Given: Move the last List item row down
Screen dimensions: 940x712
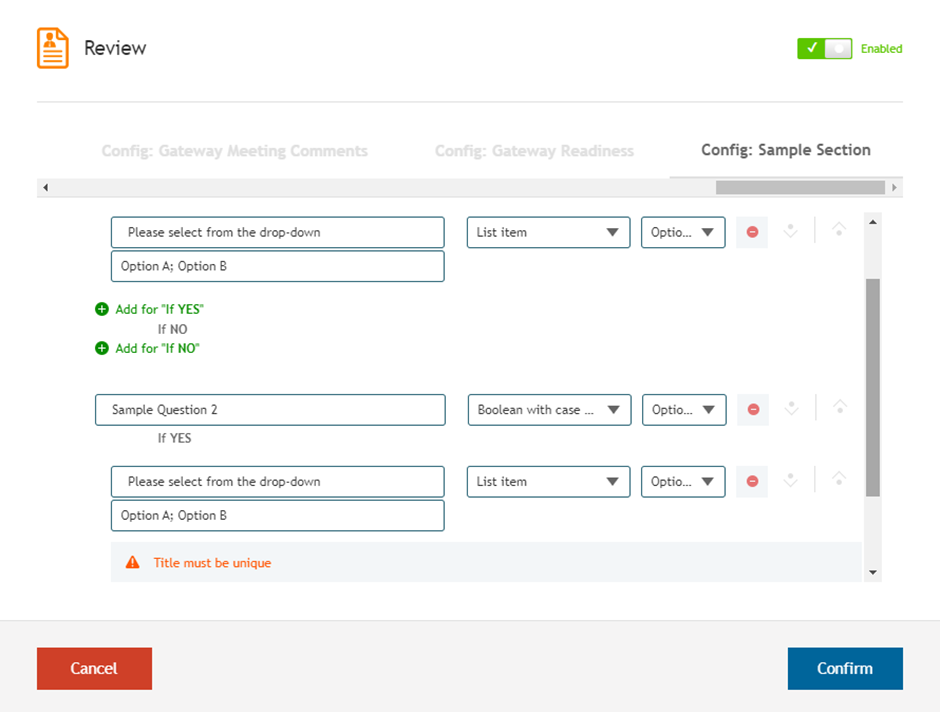Looking at the screenshot, I should pyautogui.click(x=791, y=480).
